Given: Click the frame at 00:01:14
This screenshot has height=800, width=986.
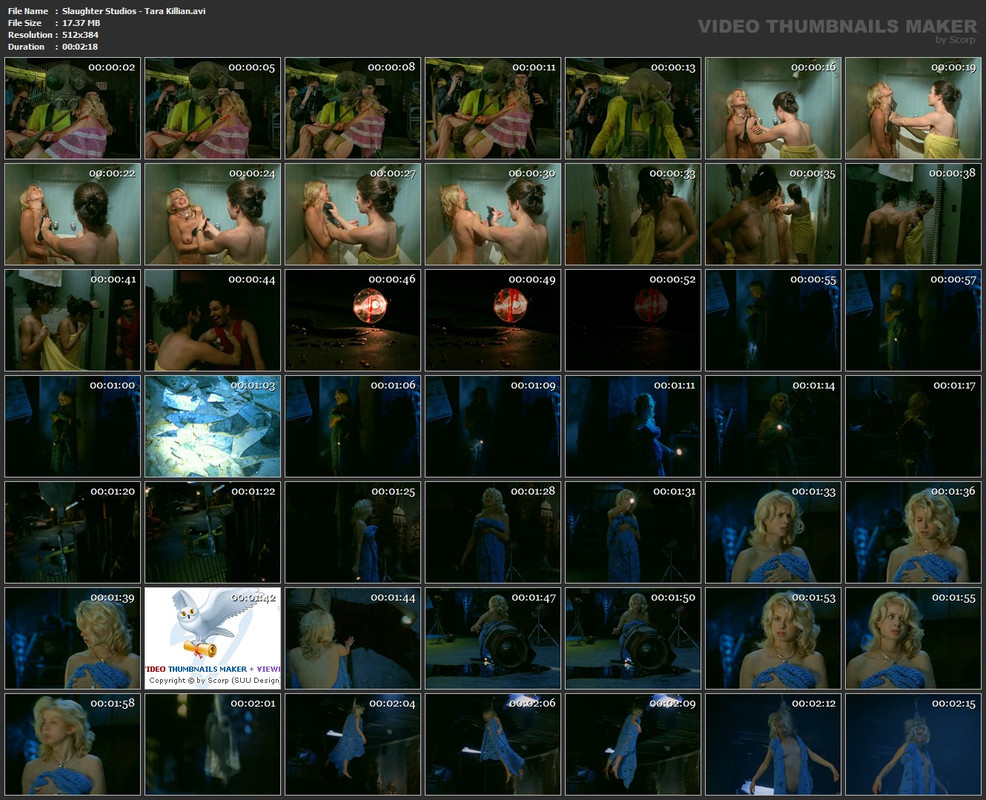Looking at the screenshot, I should (x=773, y=426).
